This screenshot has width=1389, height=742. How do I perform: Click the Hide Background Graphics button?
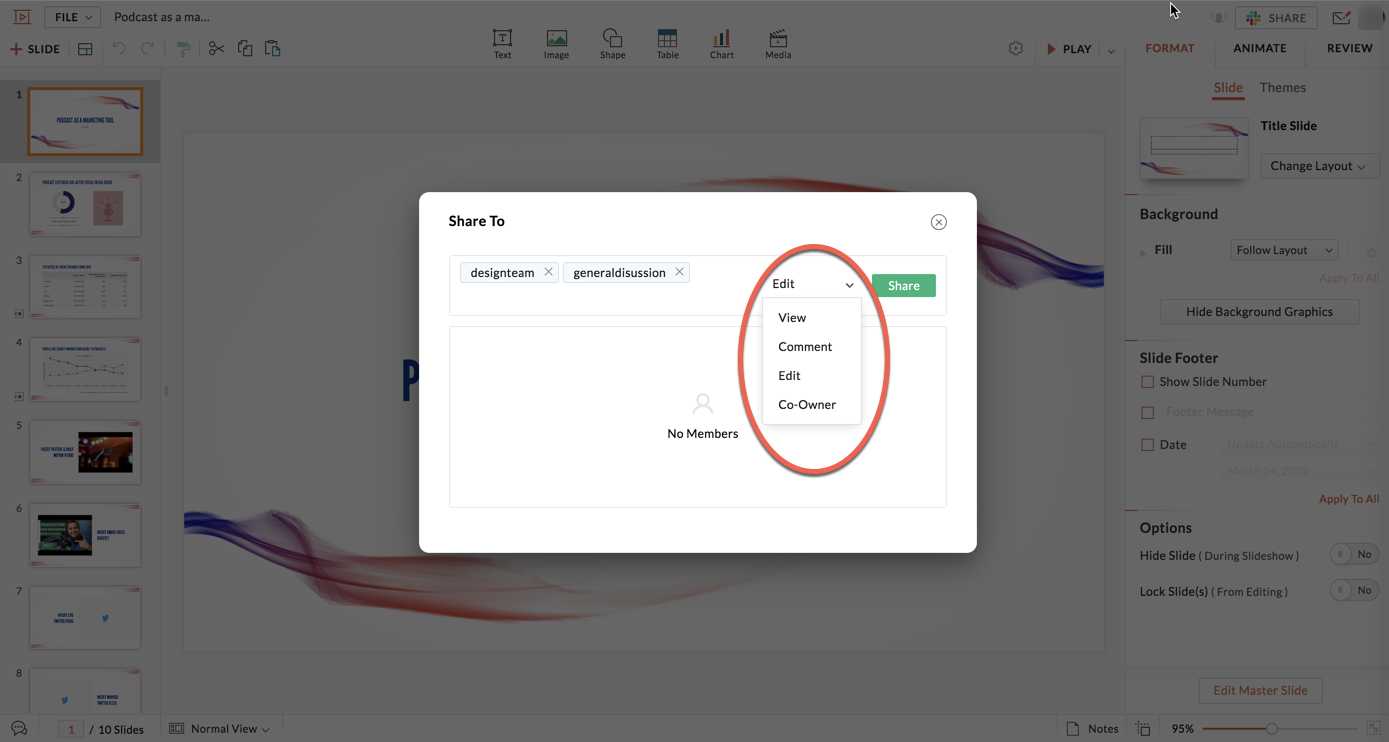1259,312
